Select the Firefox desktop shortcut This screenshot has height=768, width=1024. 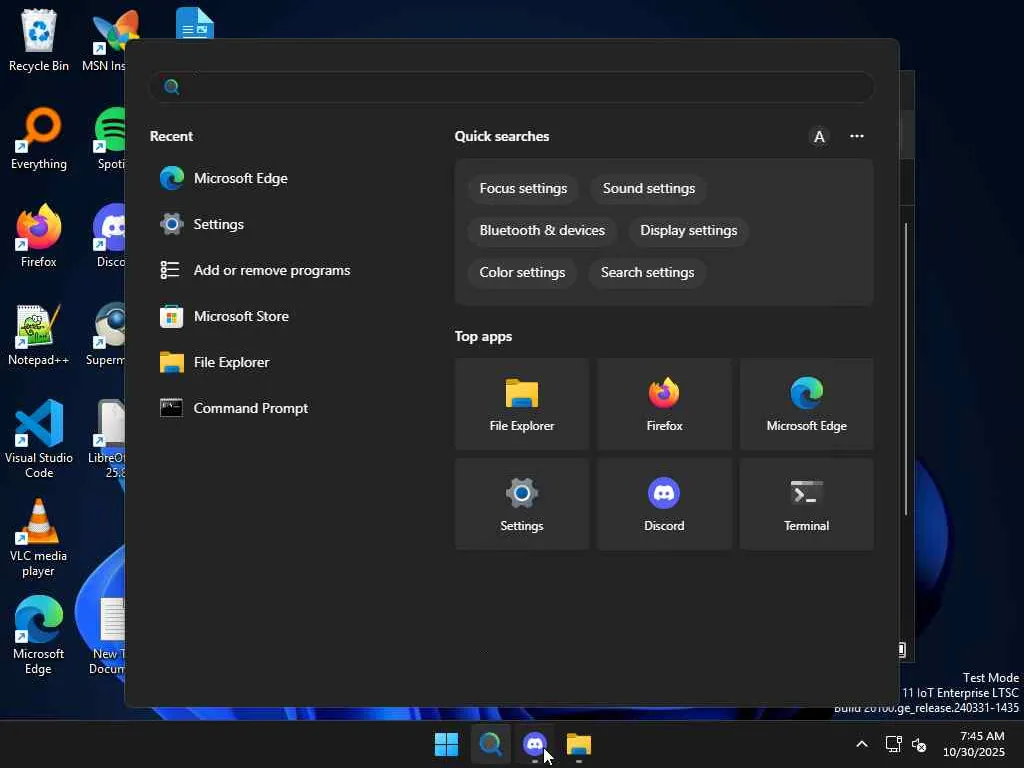click(39, 236)
